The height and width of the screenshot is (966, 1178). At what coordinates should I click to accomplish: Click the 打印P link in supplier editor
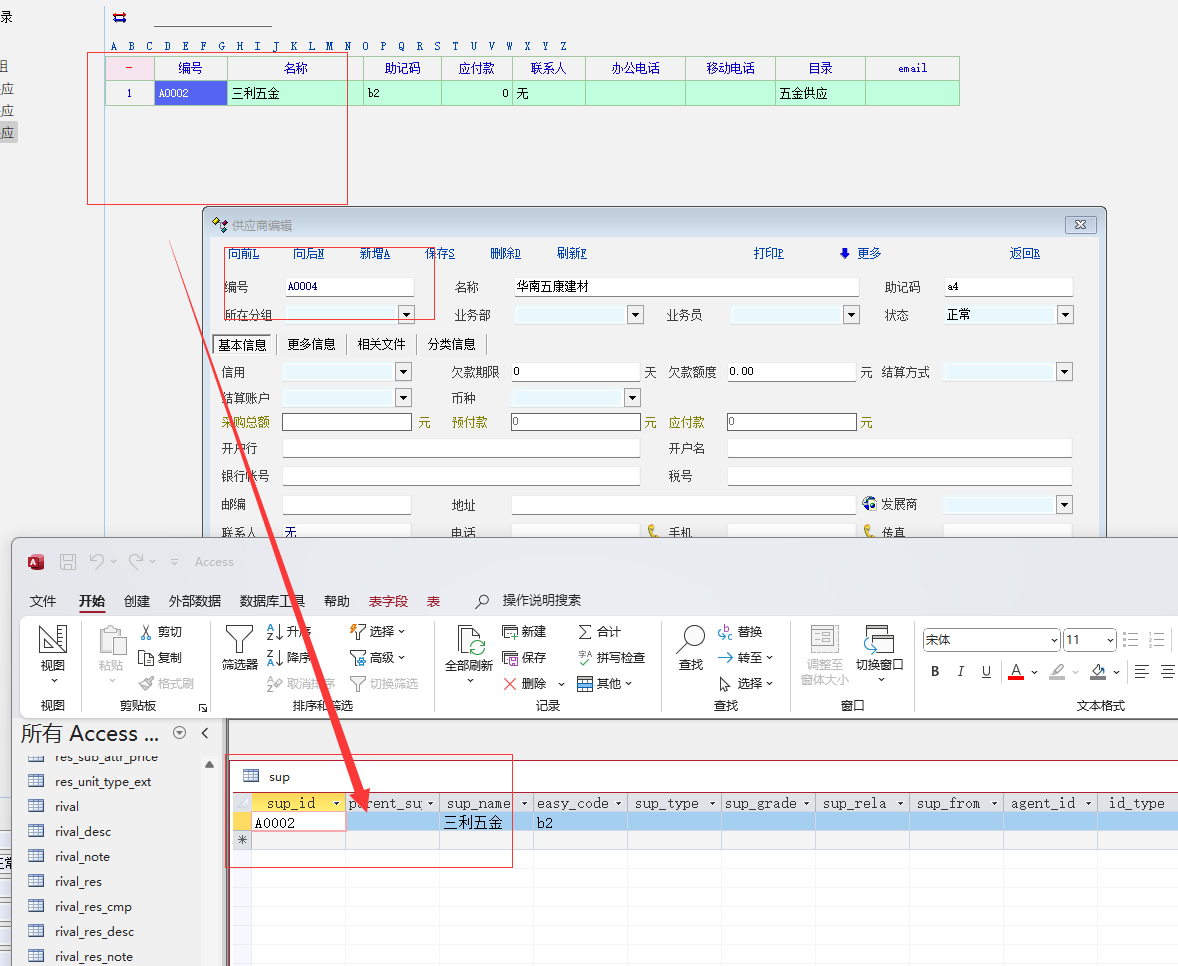[x=768, y=254]
